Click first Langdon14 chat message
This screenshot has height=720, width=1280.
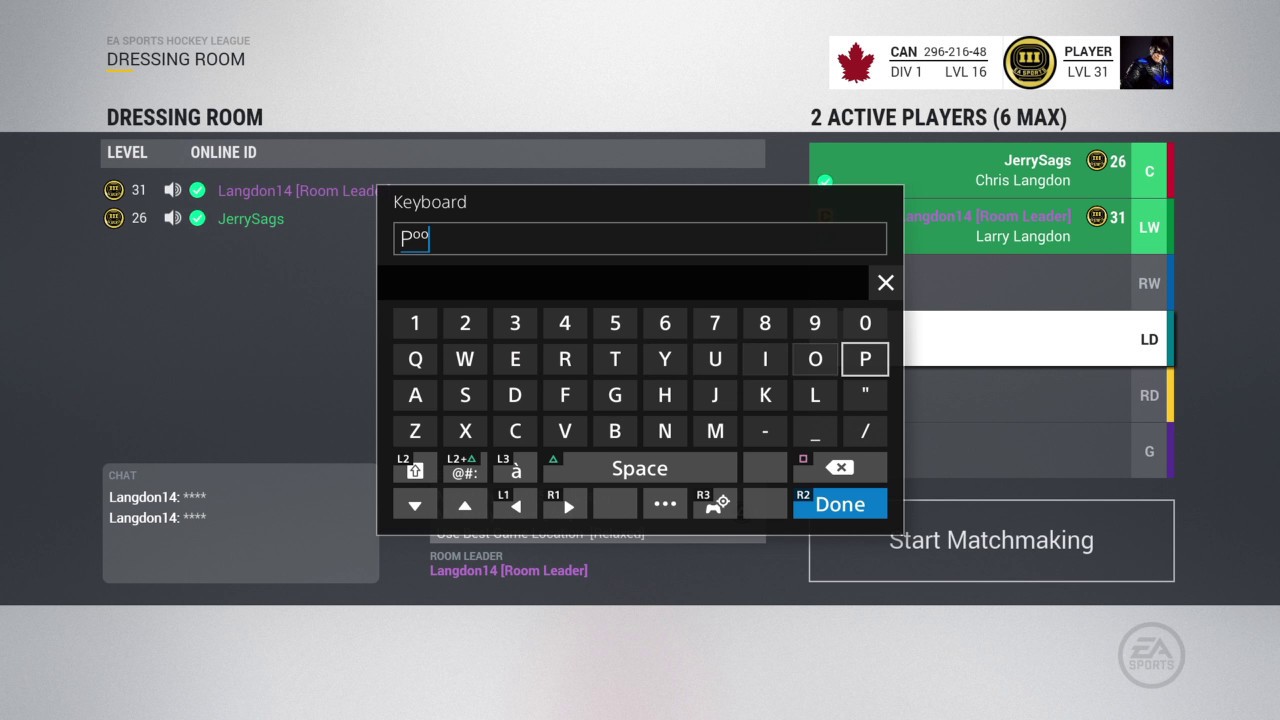point(157,497)
